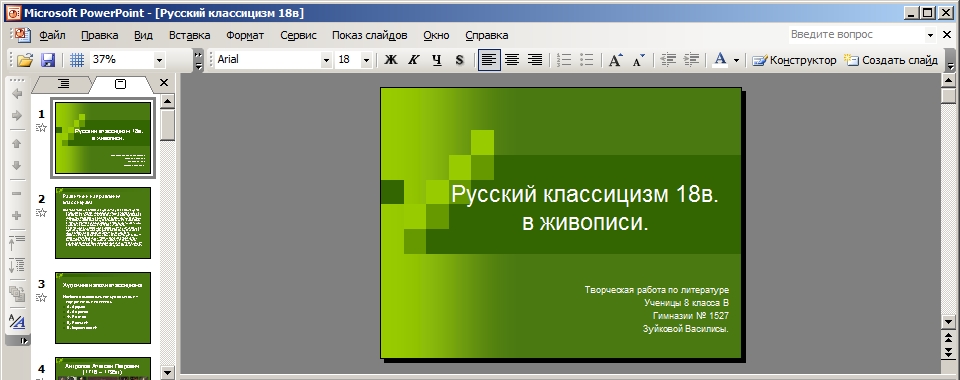Image resolution: width=960 pixels, height=380 pixels.
Task: Select slide 3 thumbnail
Action: point(103,308)
